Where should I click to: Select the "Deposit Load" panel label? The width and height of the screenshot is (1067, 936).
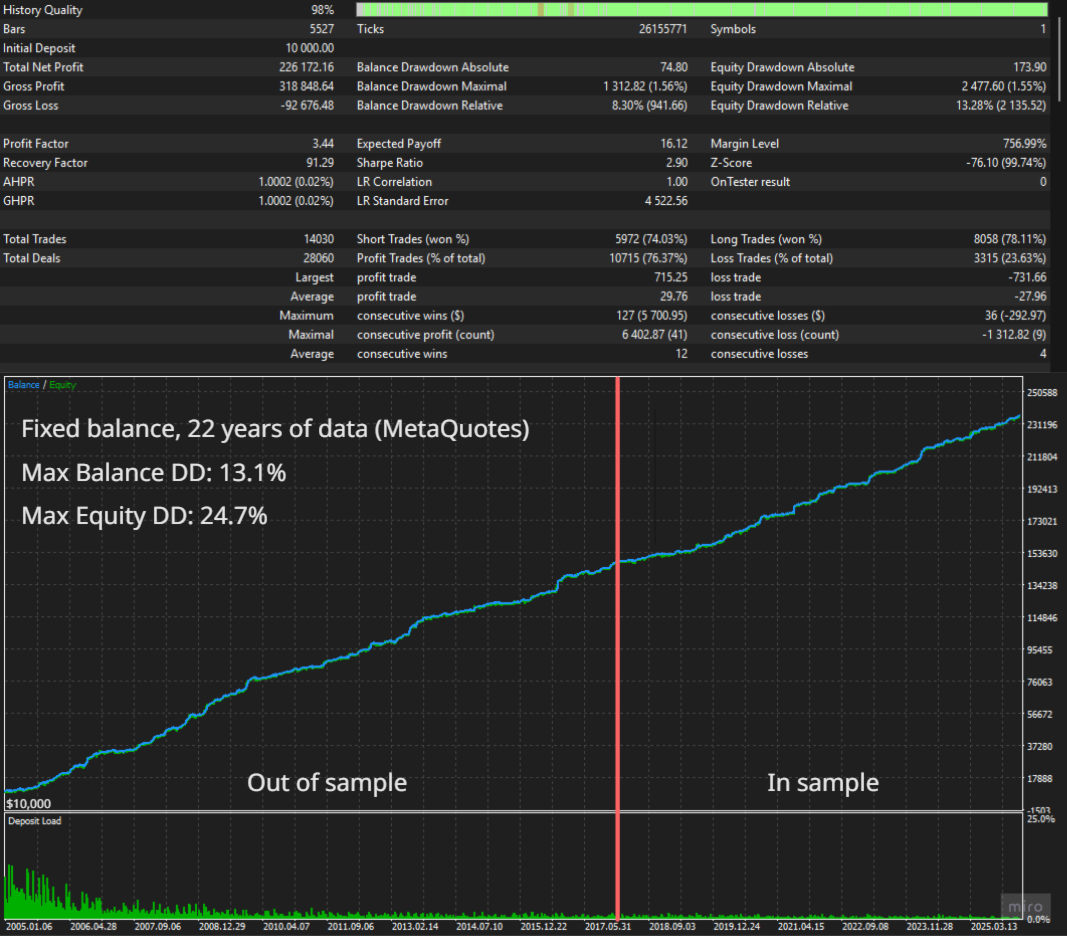(x=35, y=821)
